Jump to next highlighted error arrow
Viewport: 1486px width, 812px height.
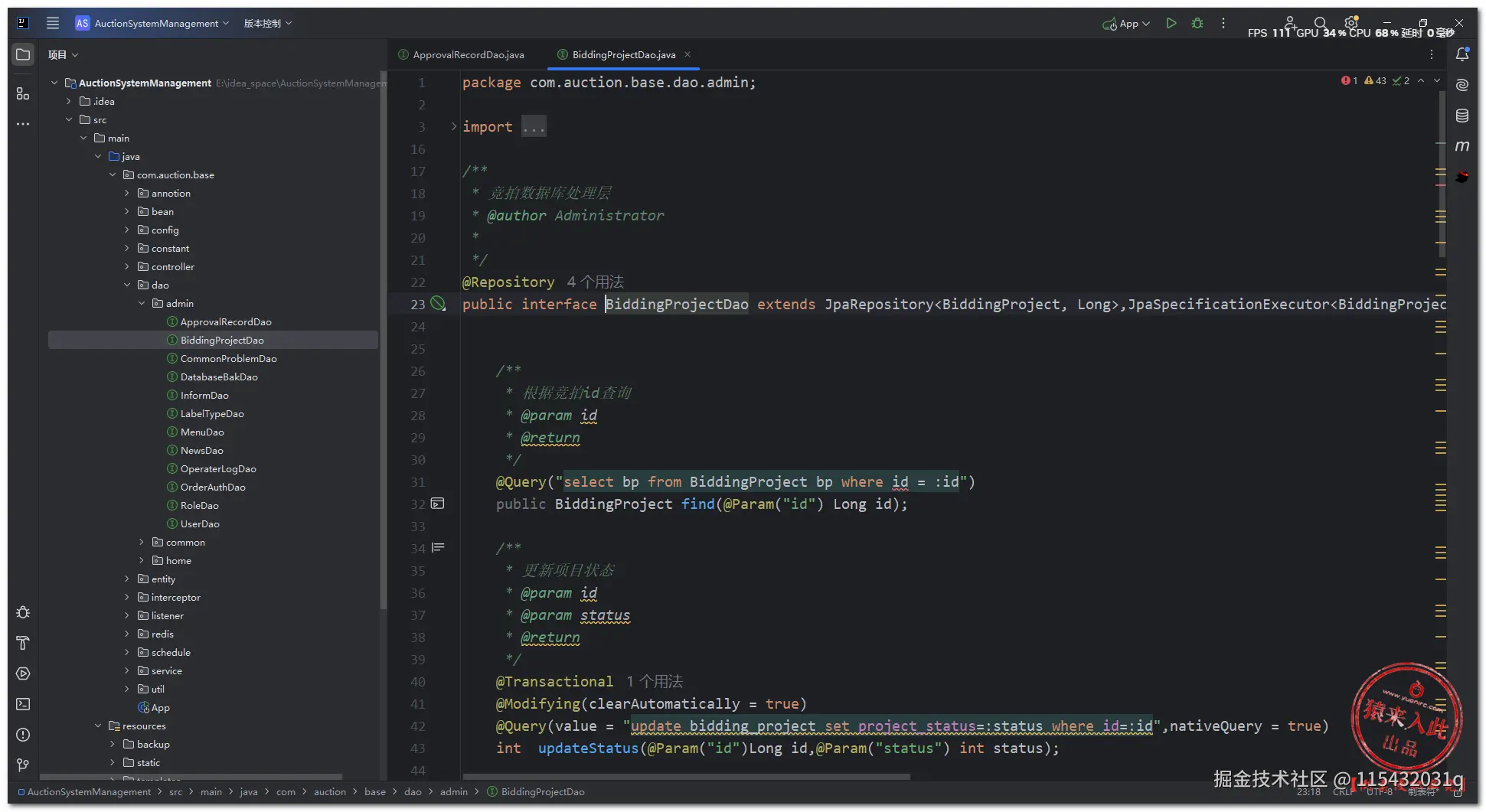pos(1437,80)
